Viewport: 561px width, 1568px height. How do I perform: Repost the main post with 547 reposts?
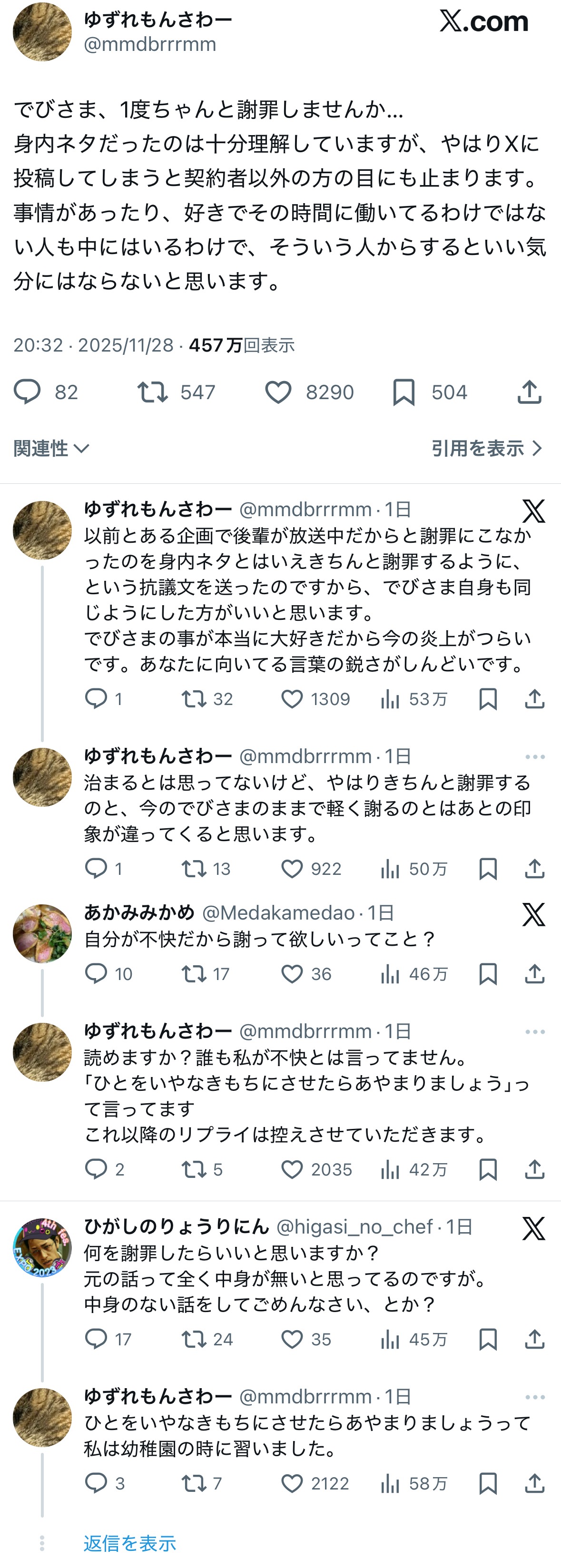pyautogui.click(x=152, y=392)
